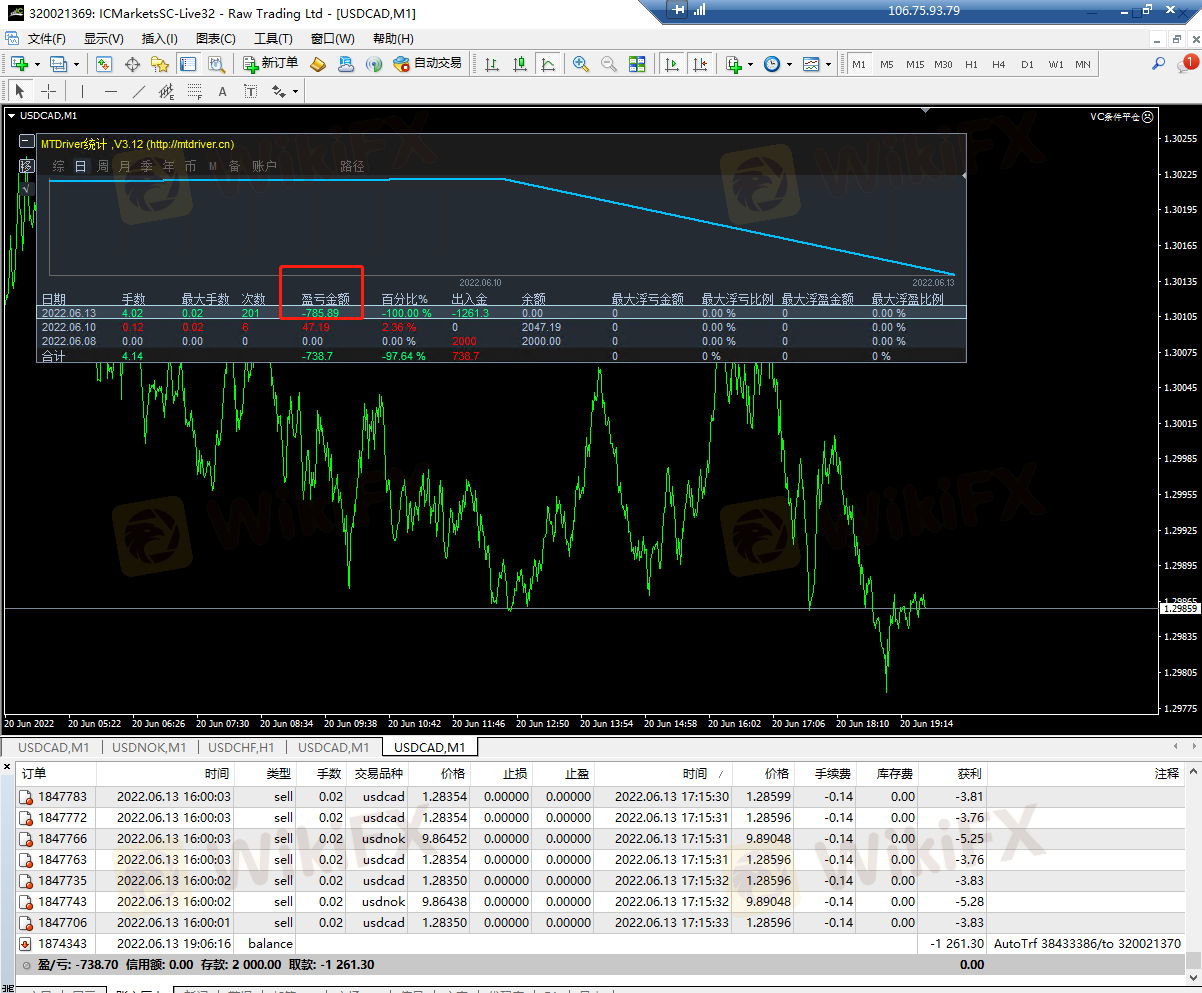Click the templates icon
Screen dimensions: 1202x993
coord(811,64)
